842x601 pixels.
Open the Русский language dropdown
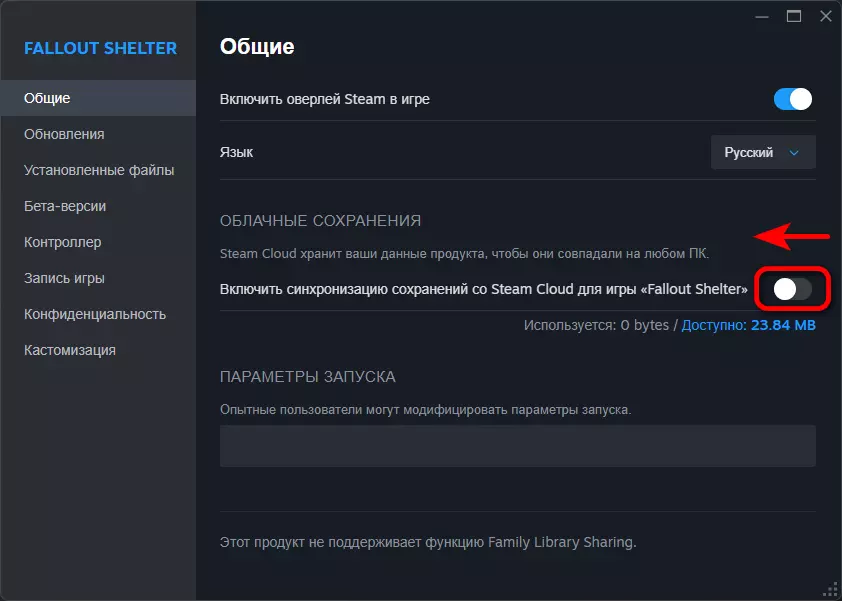(763, 153)
